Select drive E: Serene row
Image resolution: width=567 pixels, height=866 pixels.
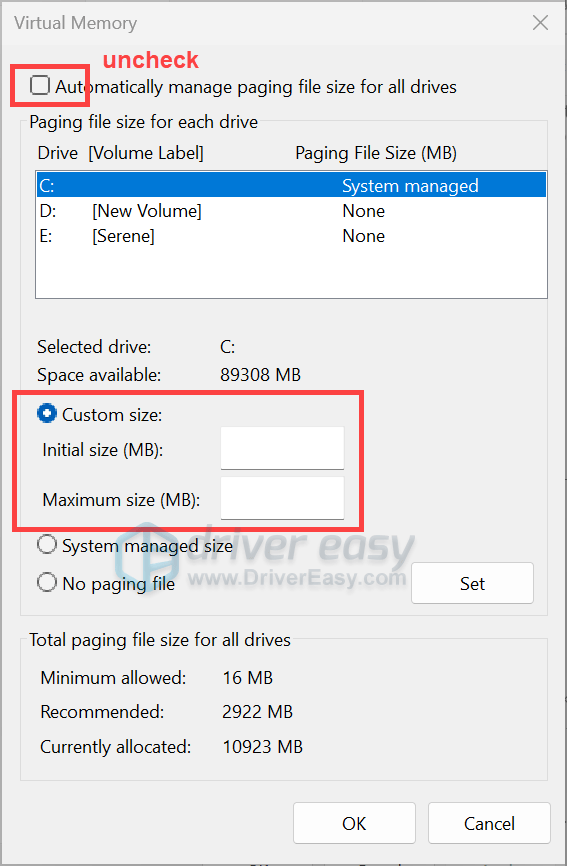click(292, 236)
